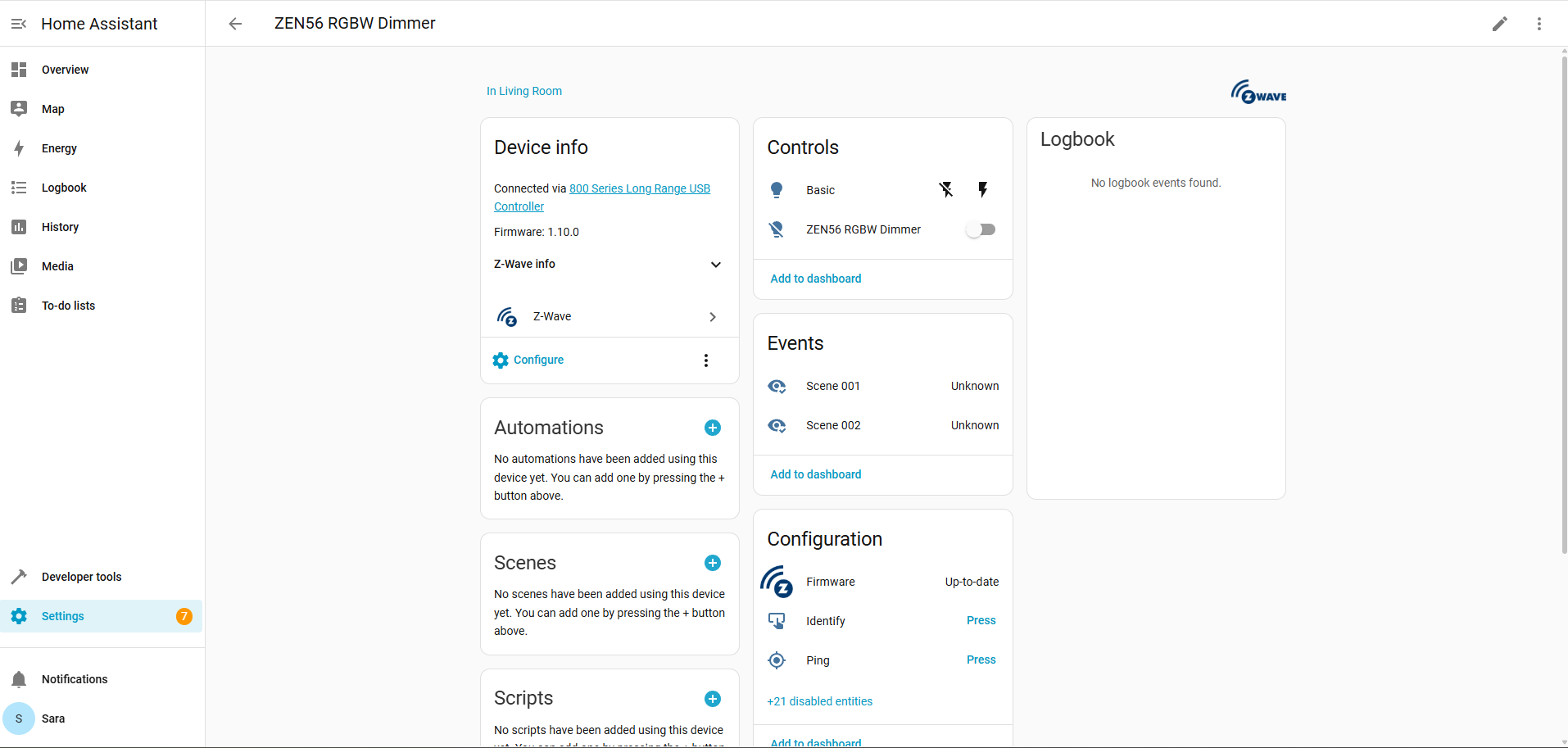Open Energy from the sidebar
The width and height of the screenshot is (1568, 748).
coord(59,148)
